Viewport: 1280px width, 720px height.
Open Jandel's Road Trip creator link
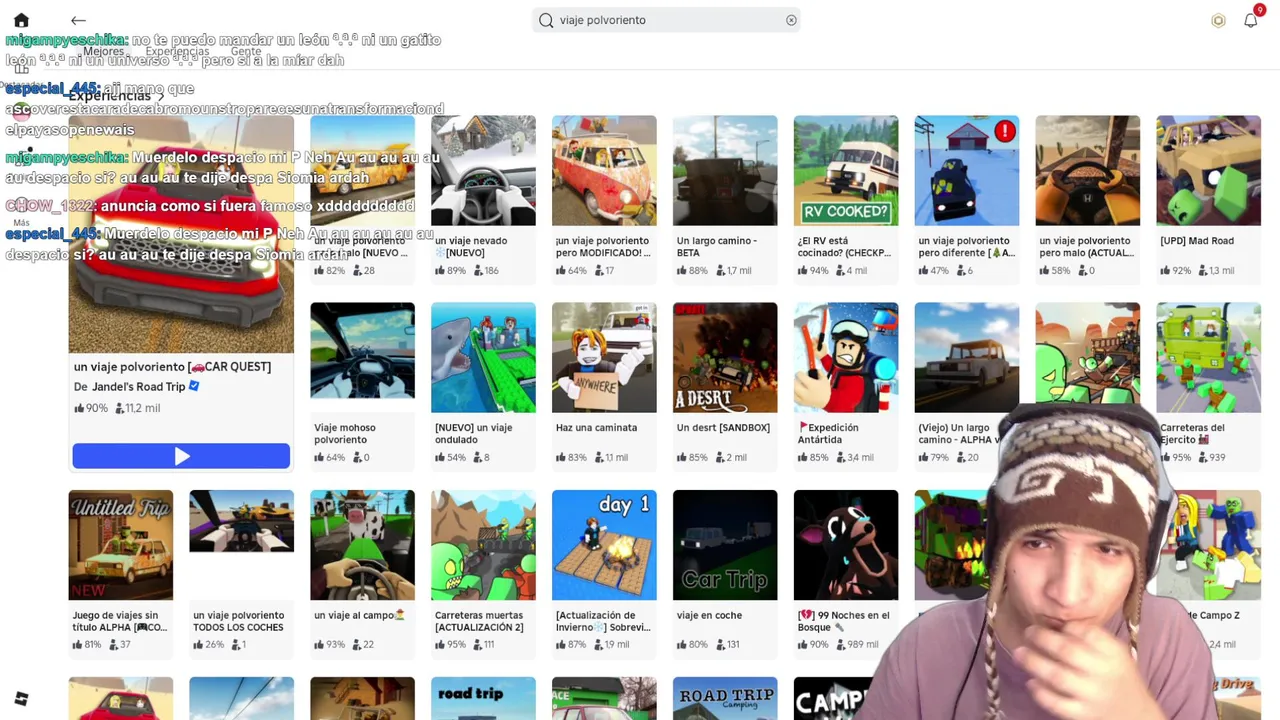pos(138,387)
